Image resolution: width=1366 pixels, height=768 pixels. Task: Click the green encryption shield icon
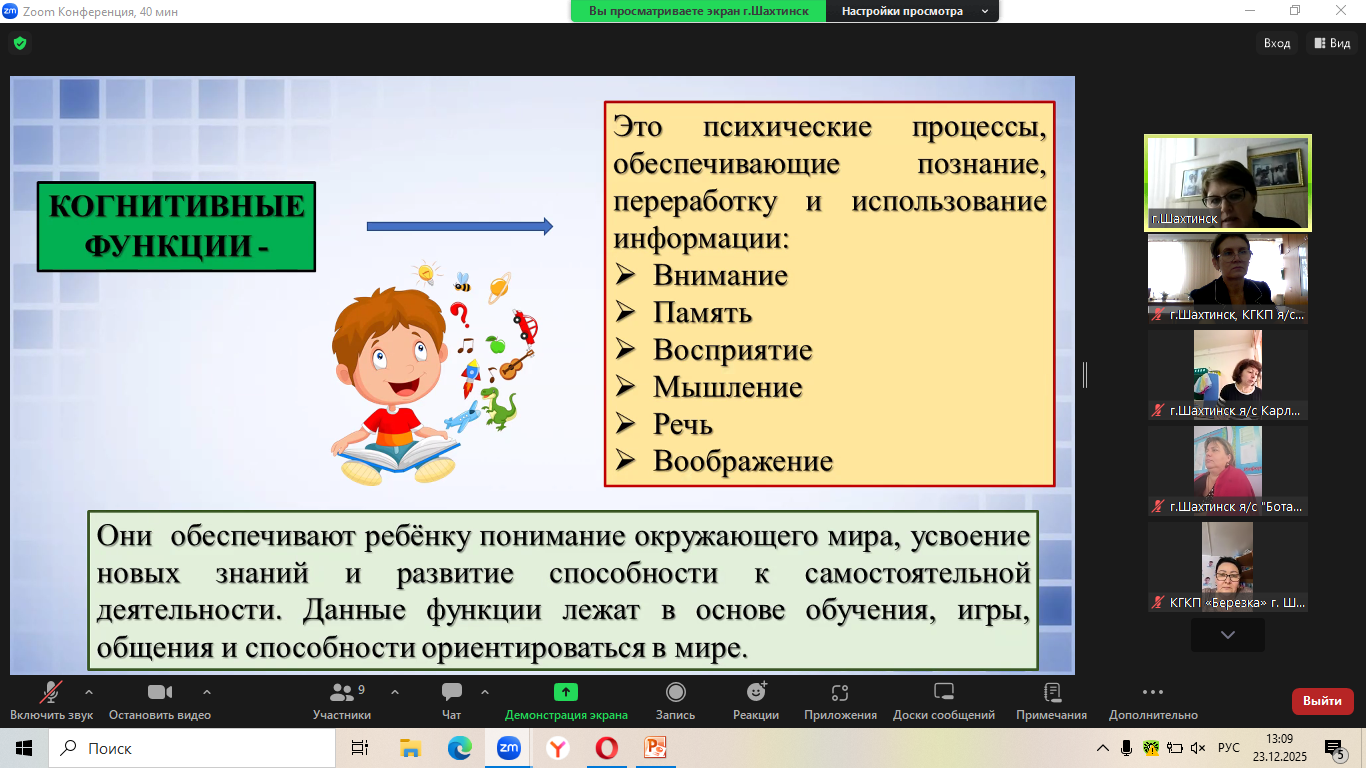pyautogui.click(x=19, y=43)
